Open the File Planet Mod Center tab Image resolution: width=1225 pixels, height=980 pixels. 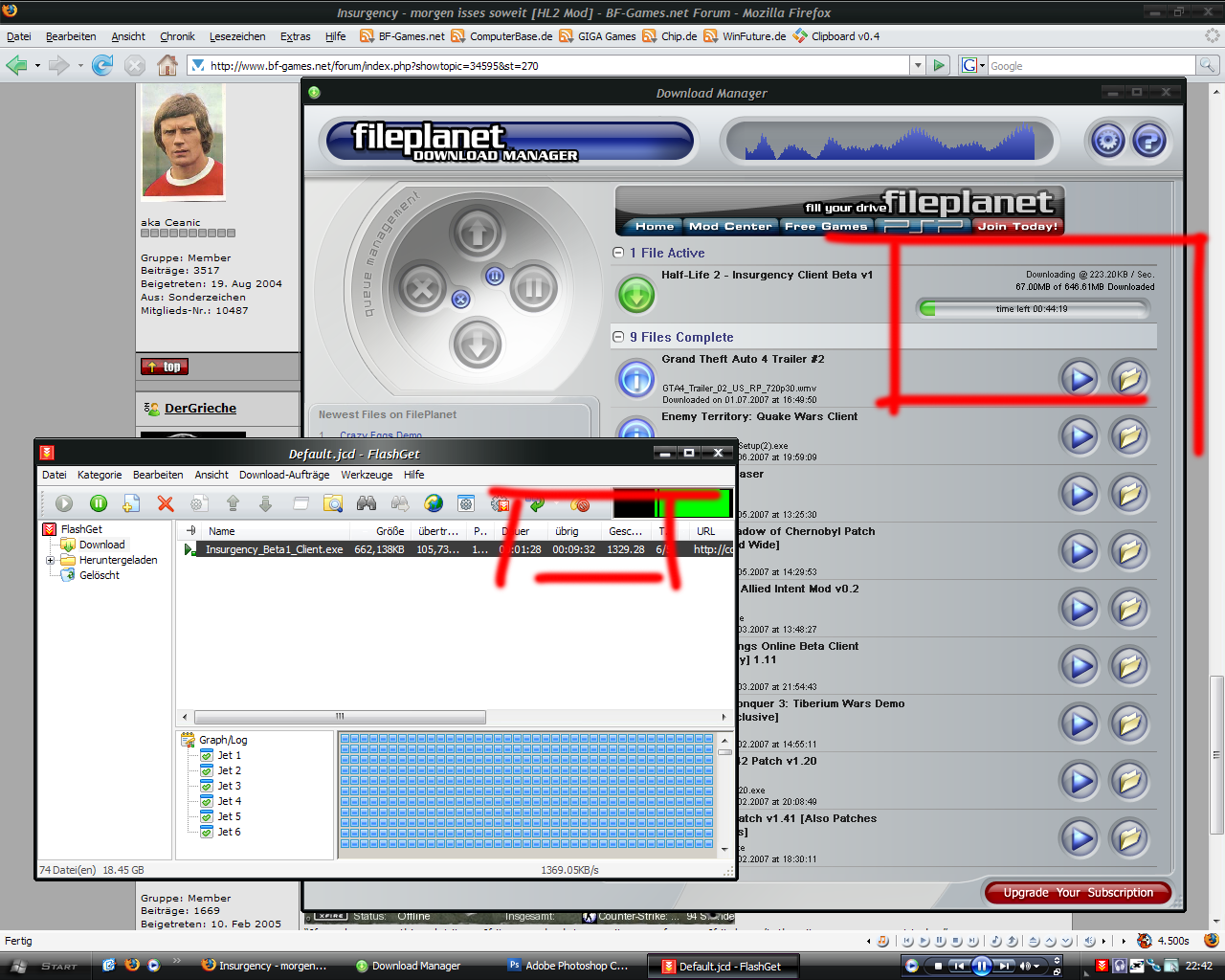coord(729,226)
